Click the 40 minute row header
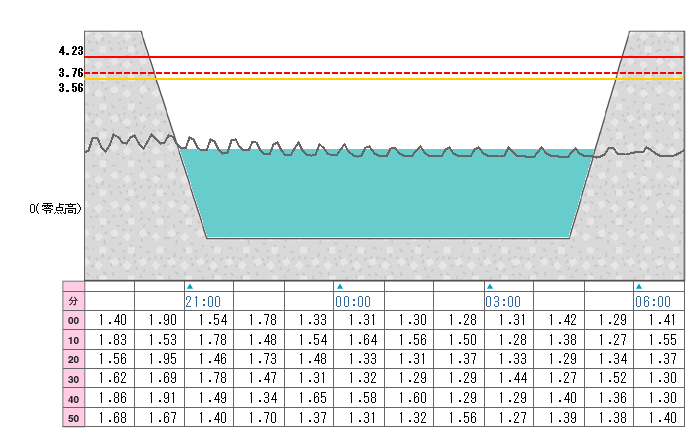The image size is (700, 430). [74, 398]
